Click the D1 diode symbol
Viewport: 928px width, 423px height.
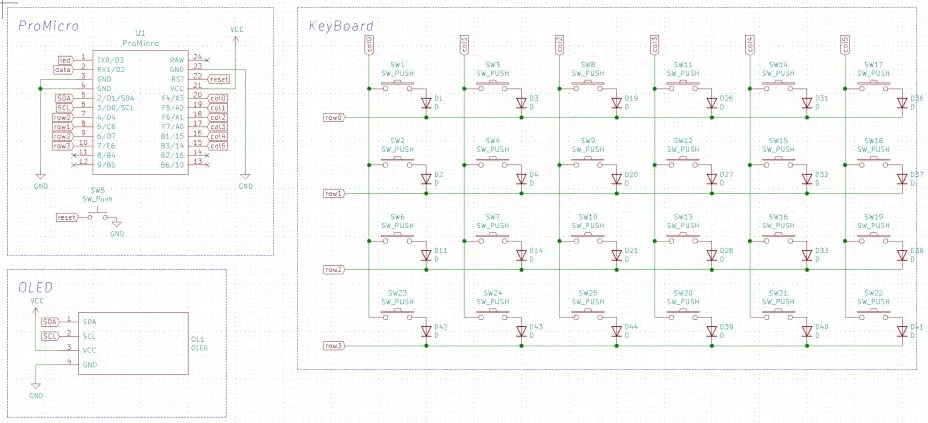426,102
